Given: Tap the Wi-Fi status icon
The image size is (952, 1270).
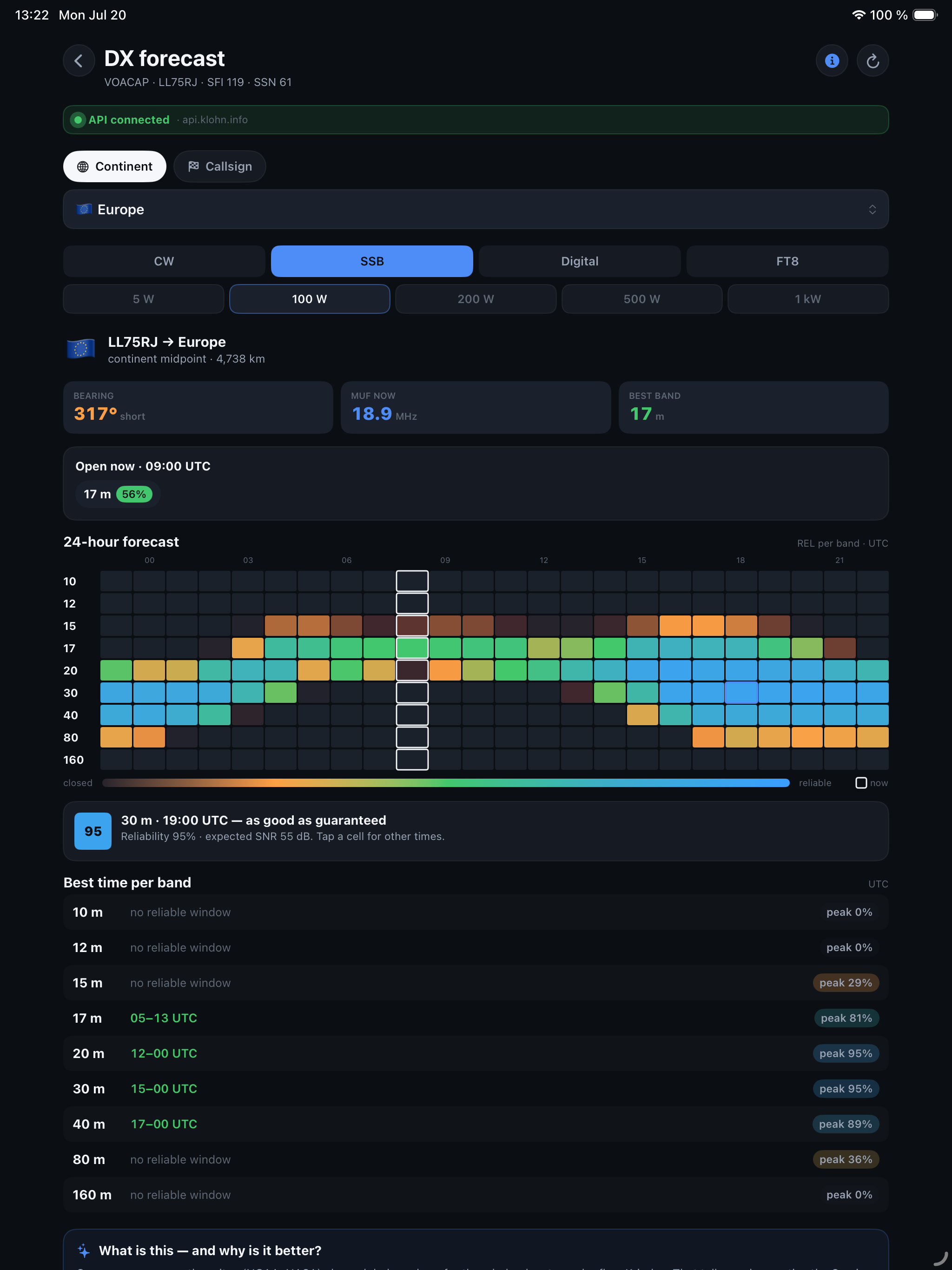Looking at the screenshot, I should tap(859, 15).
